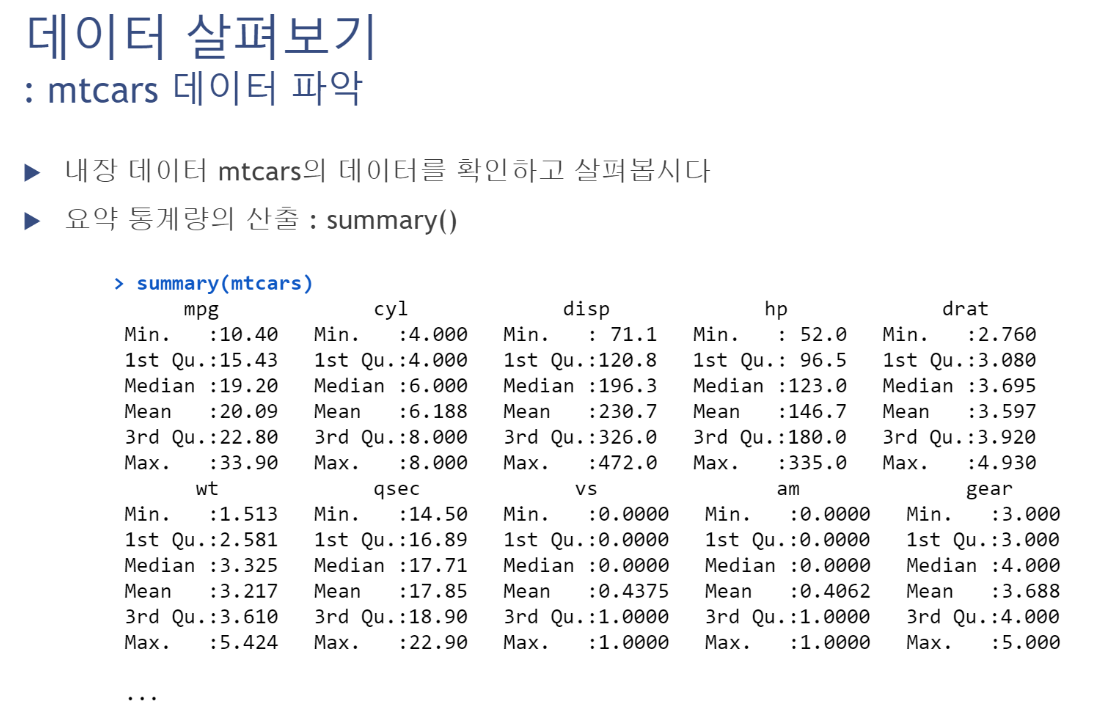Click the 'mpg' column header
This screenshot has height=724, width=1119.
(x=201, y=310)
